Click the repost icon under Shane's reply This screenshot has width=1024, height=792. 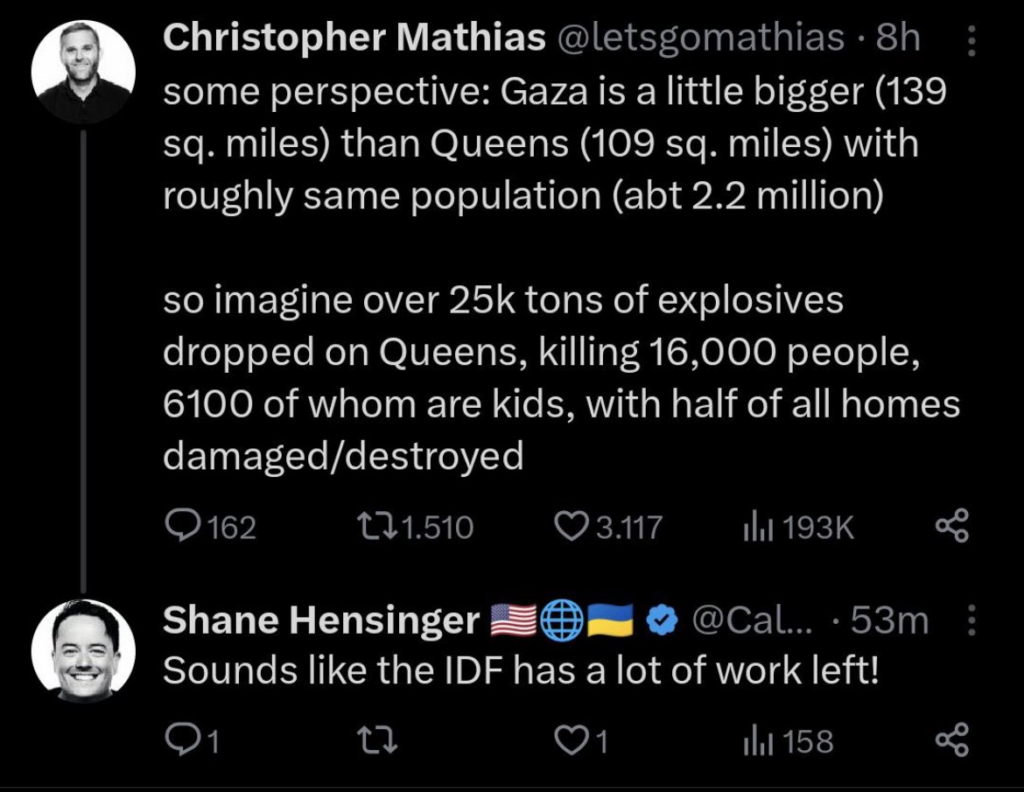378,740
